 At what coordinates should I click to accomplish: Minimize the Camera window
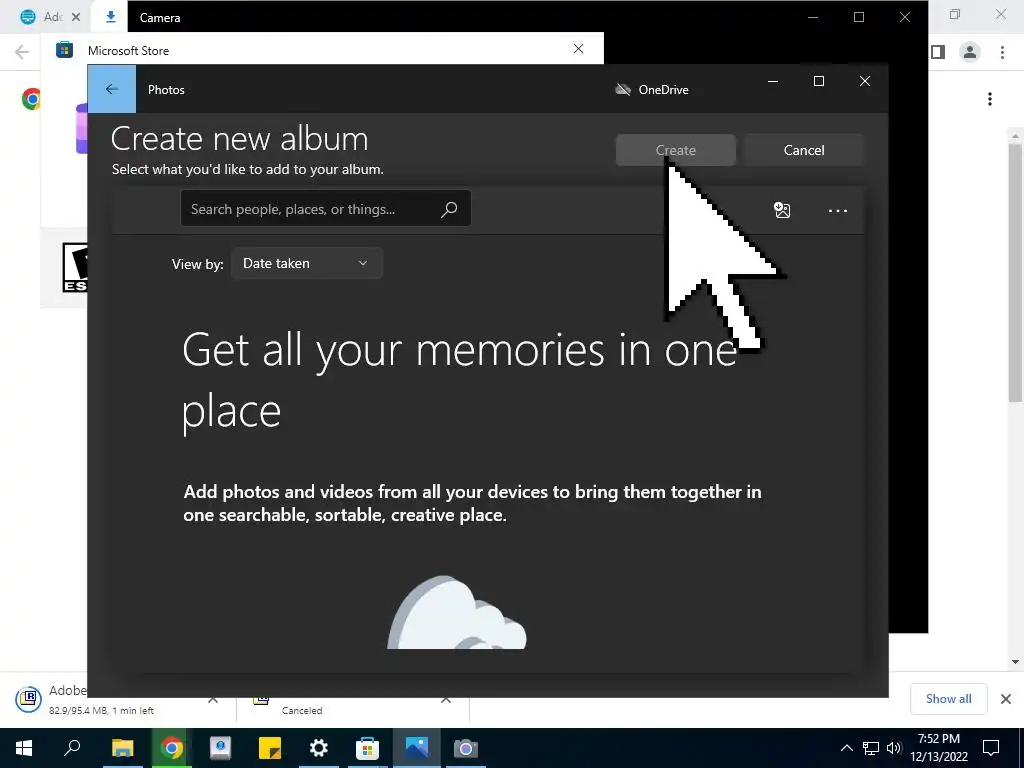point(813,18)
